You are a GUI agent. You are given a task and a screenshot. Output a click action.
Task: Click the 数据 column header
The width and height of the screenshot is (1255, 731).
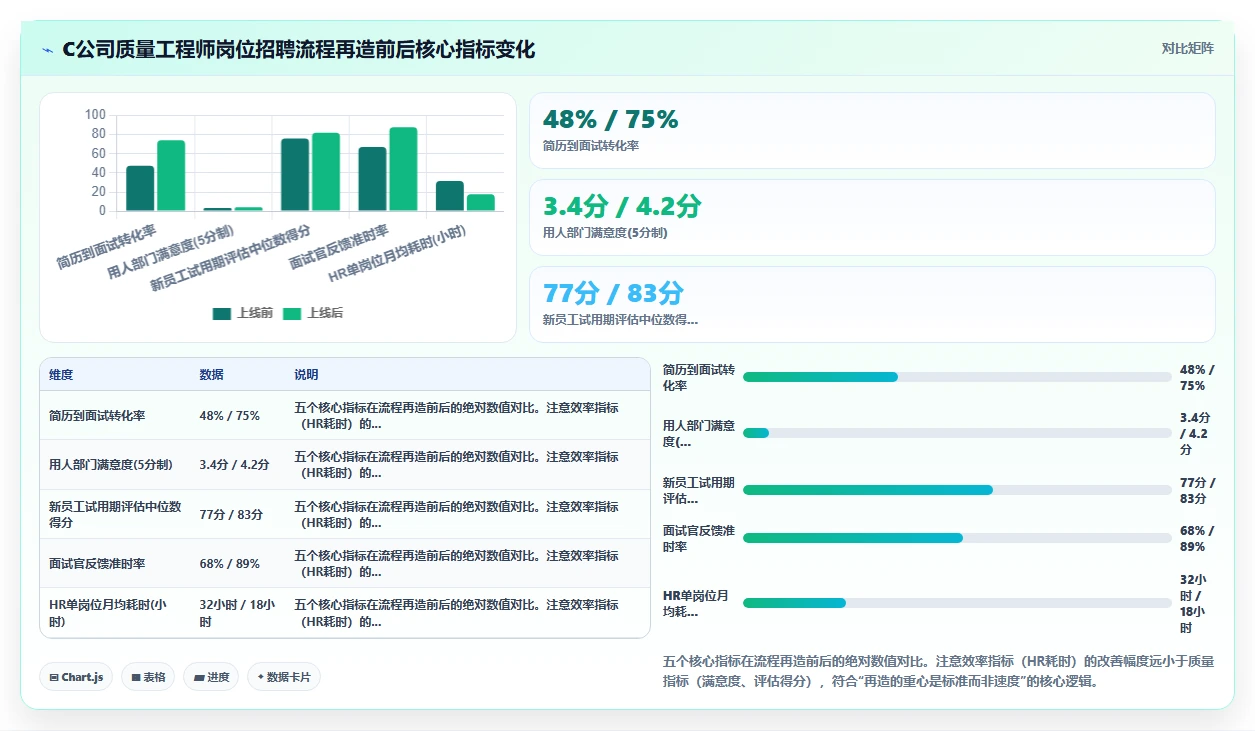[x=212, y=375]
